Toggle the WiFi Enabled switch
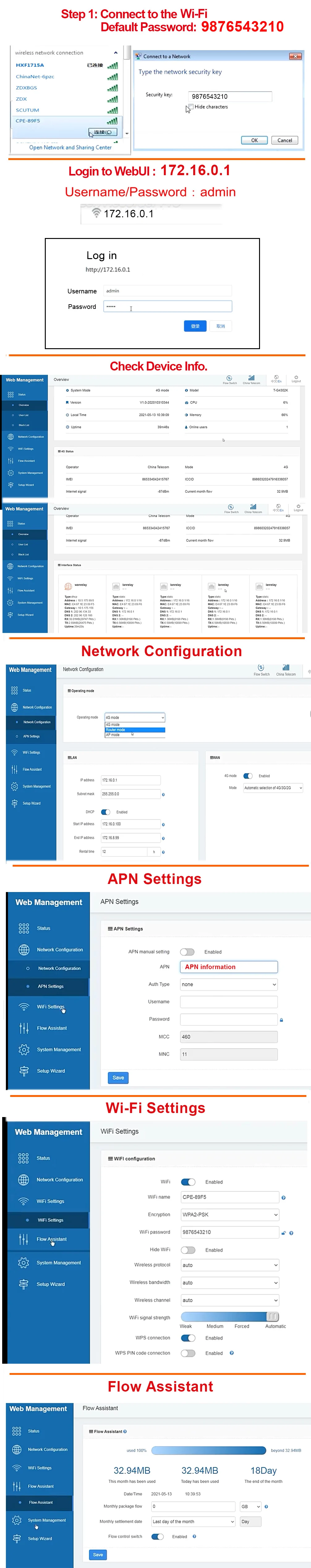The image size is (311, 1568). pos(188,1181)
